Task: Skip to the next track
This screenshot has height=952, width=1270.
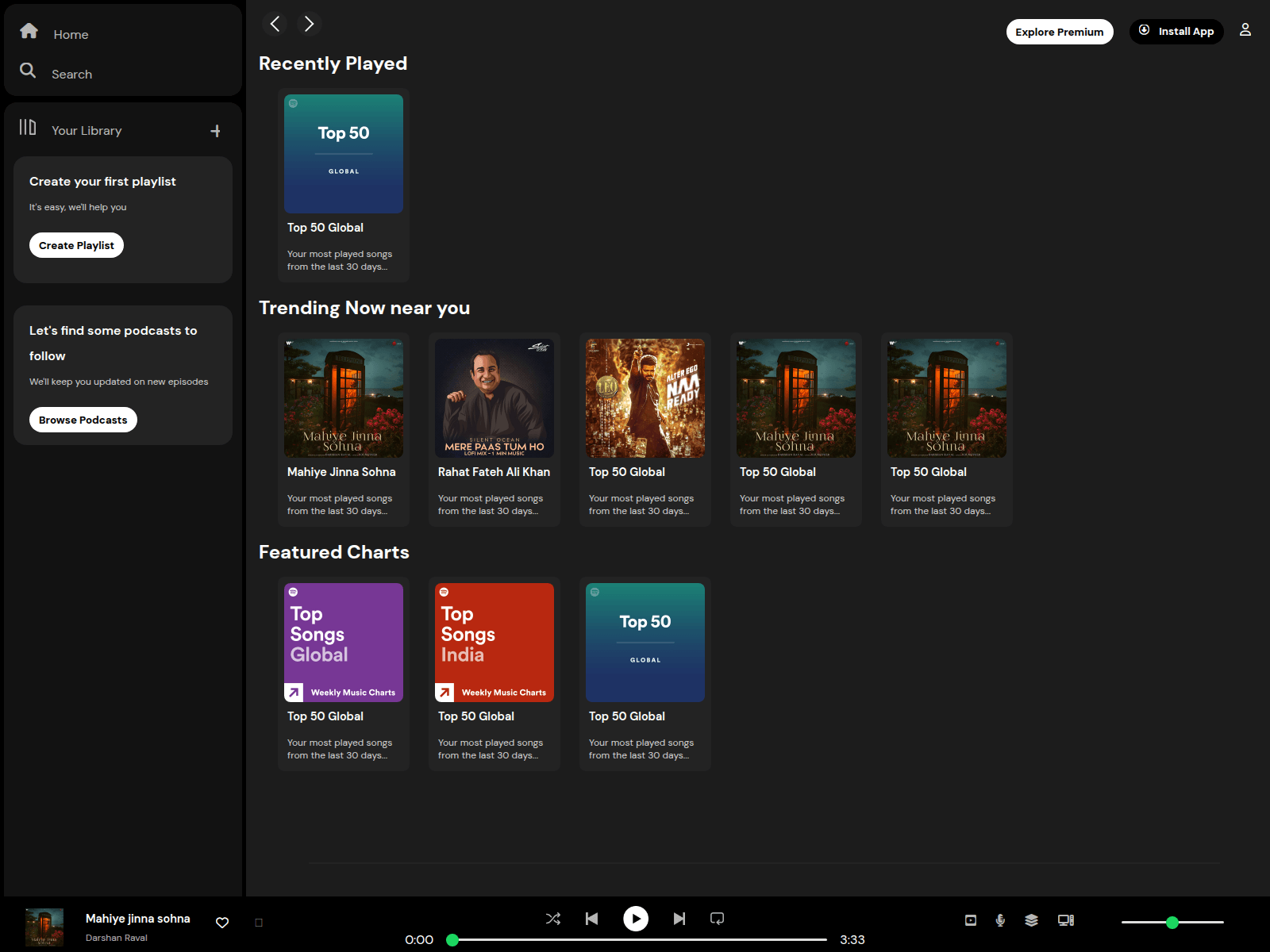Action: point(679,919)
